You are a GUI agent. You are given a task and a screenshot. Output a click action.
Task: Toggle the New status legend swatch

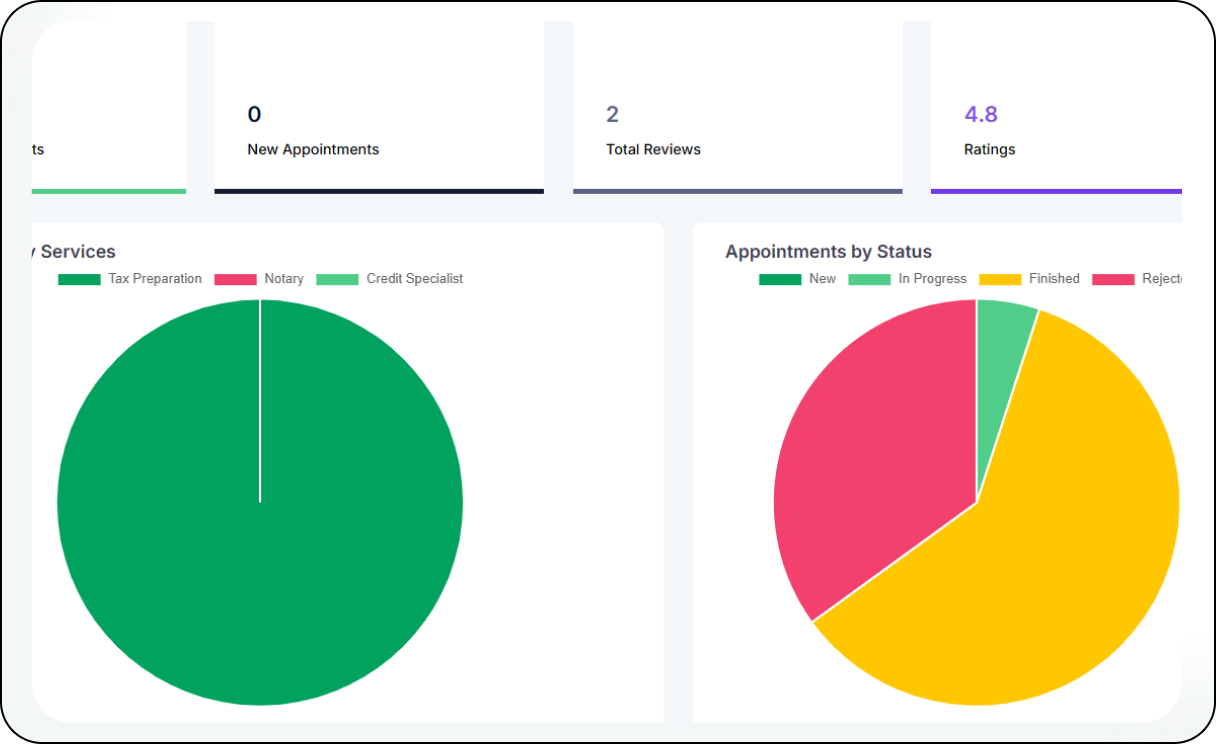[x=780, y=279]
